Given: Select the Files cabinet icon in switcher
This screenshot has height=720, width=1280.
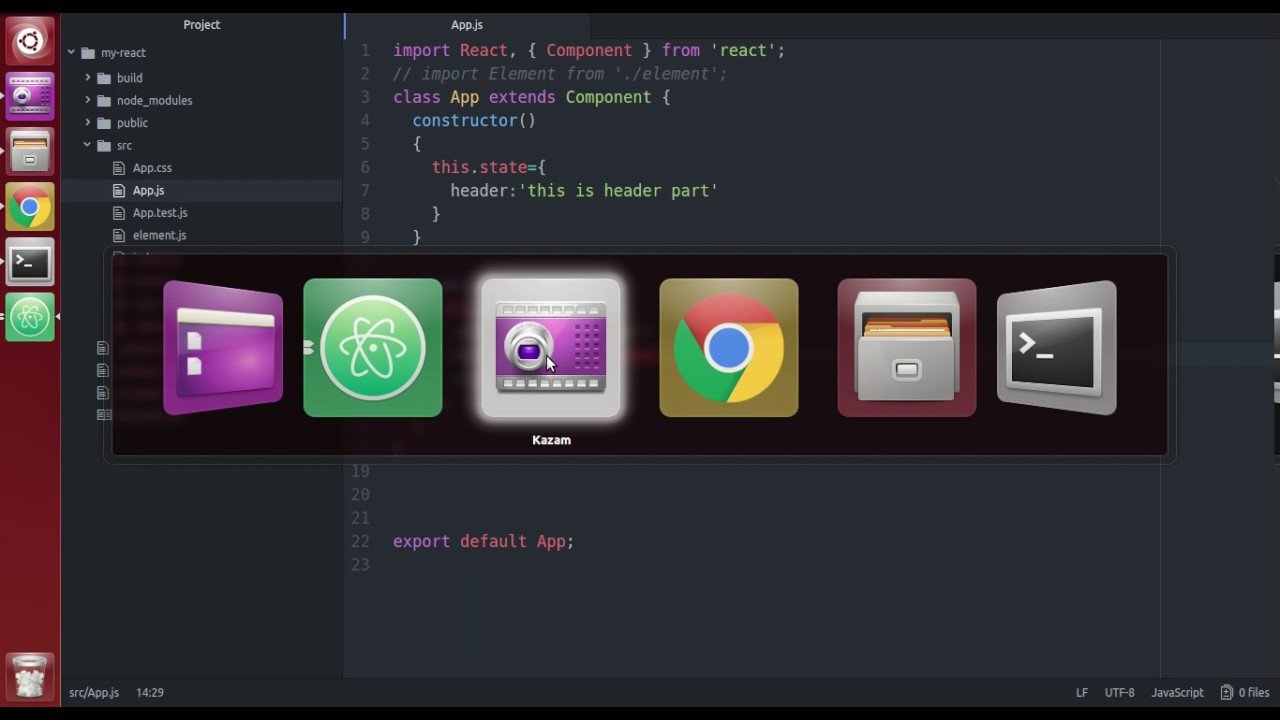Looking at the screenshot, I should tap(907, 347).
